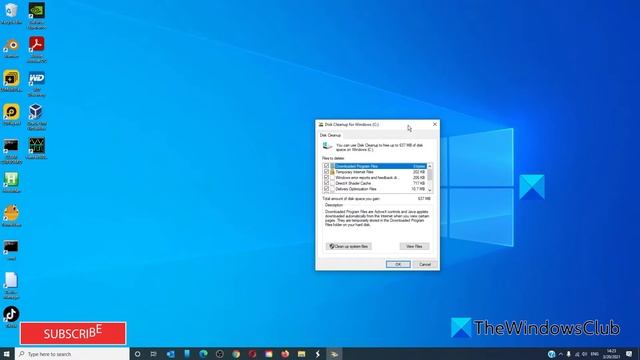Viewport: 640px width, 360px height.
Task: Open Cortana from the taskbar
Action: point(138,354)
